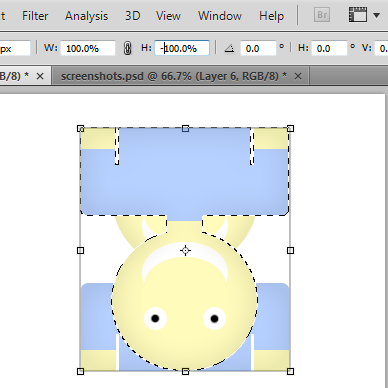Open the Window menu
This screenshot has height=388, width=388.
point(220,16)
